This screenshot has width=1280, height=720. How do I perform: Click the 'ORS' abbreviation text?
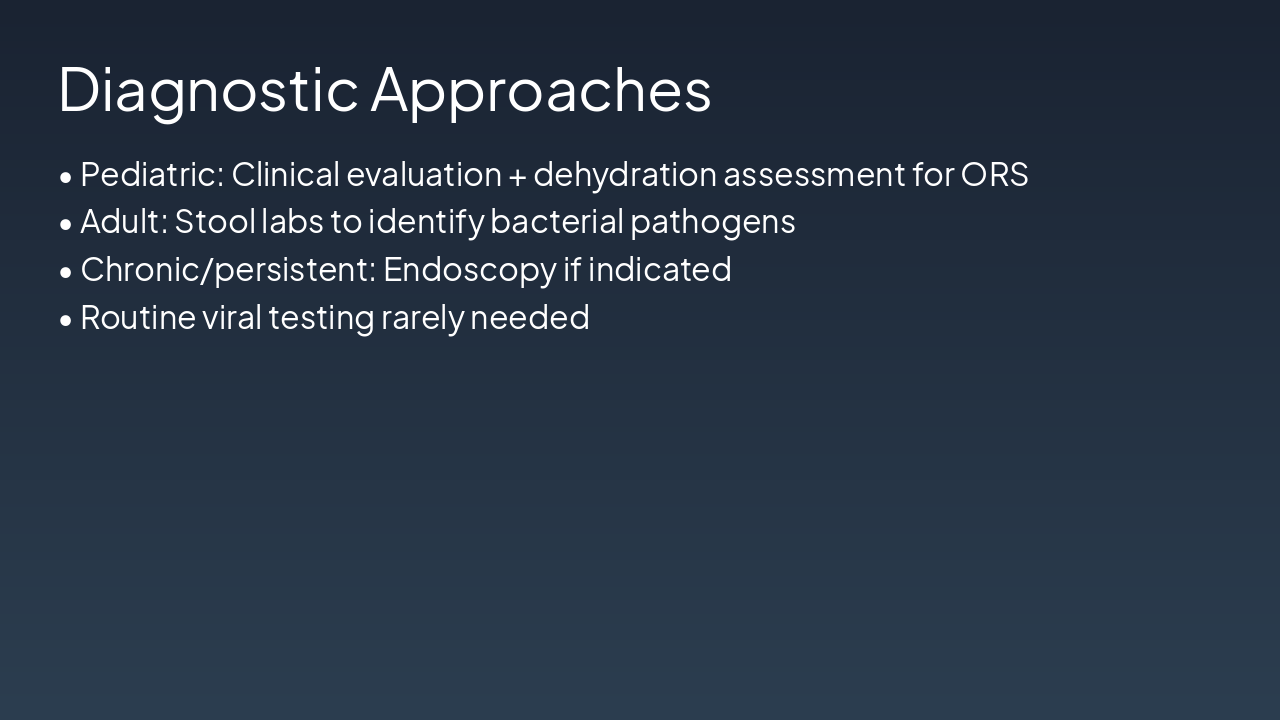[x=994, y=174]
